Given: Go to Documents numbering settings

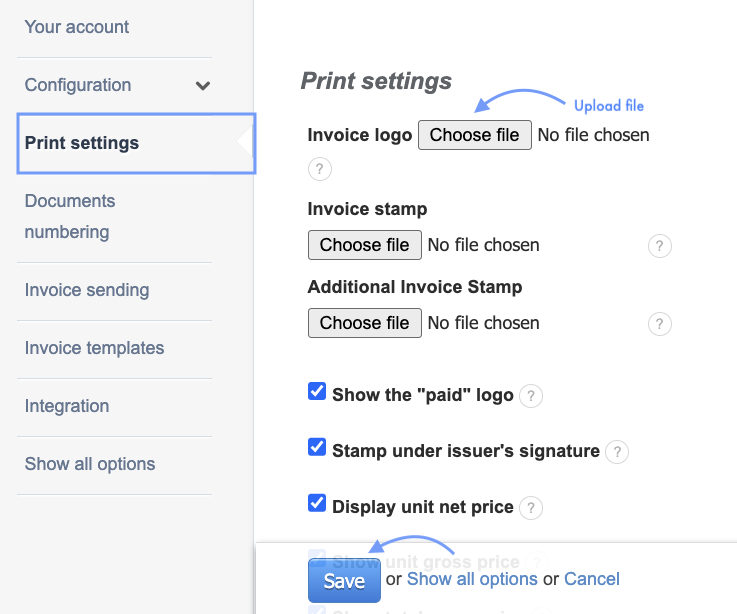Looking at the screenshot, I should (70, 216).
